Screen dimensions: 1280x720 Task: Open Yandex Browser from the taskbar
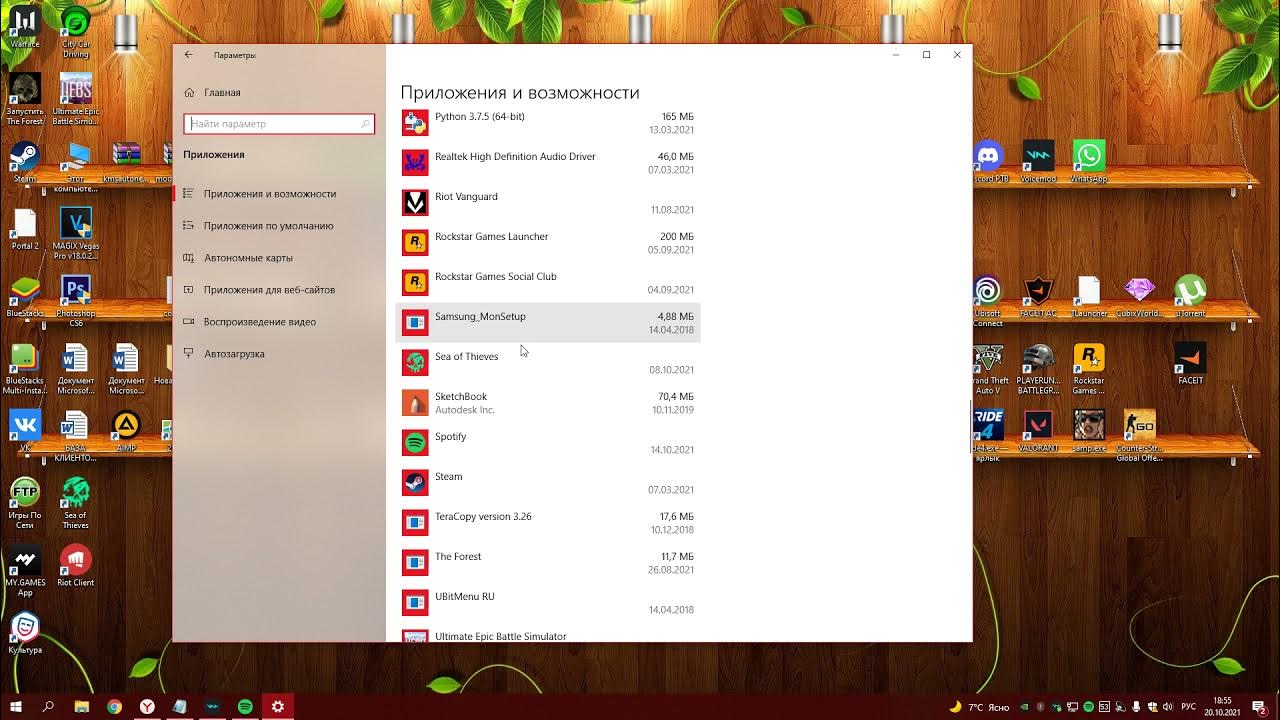point(147,707)
